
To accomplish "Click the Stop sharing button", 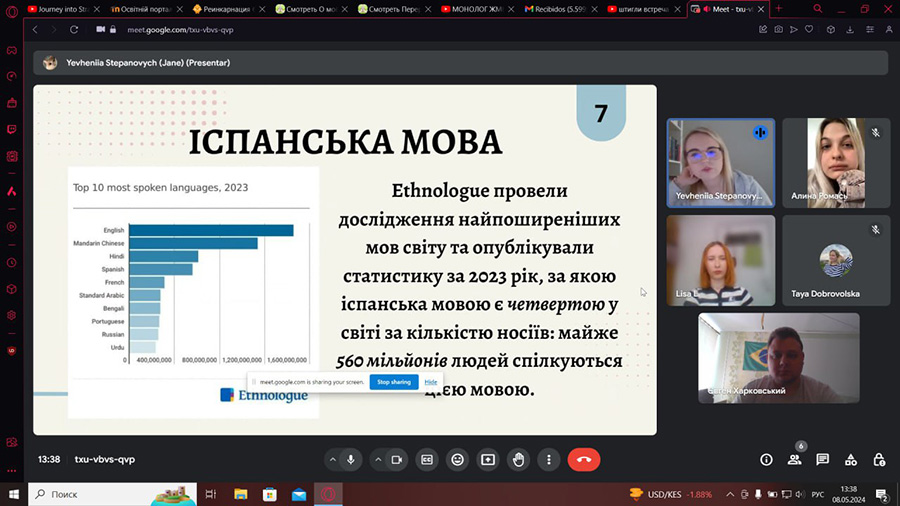I will coord(393,382).
